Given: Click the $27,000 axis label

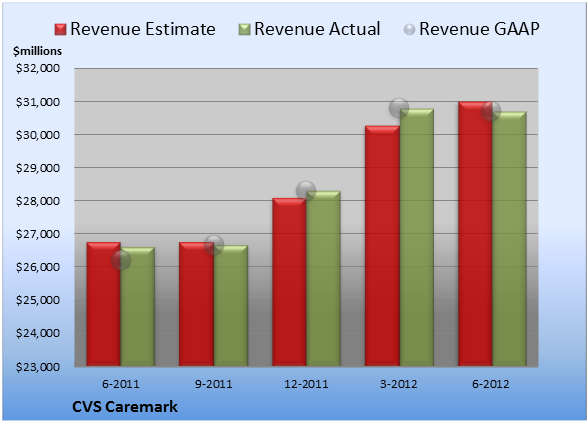Looking at the screenshot, I should [x=38, y=234].
